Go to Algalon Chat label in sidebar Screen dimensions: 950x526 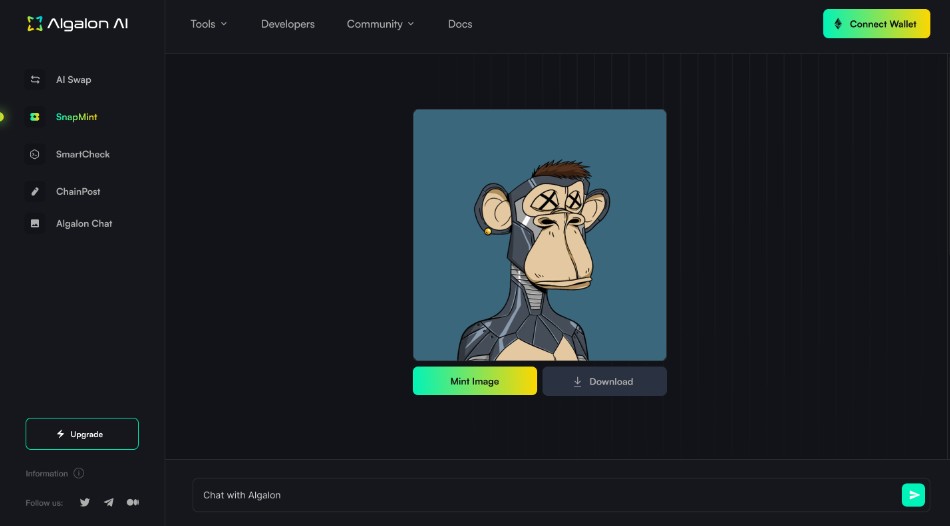point(84,224)
